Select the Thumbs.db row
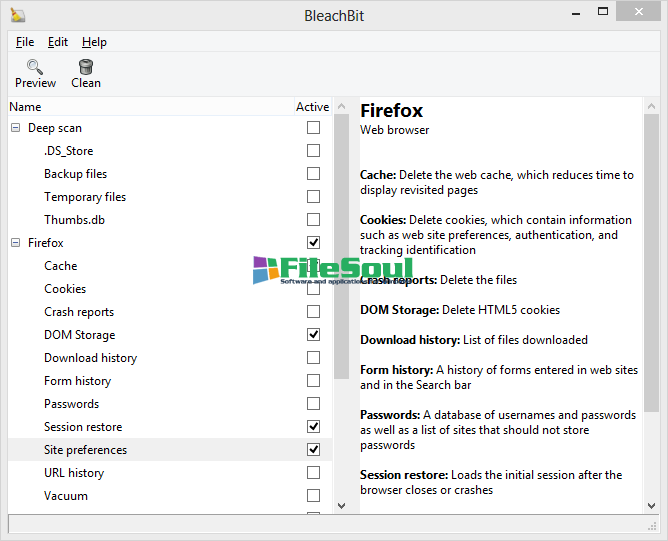 point(170,219)
